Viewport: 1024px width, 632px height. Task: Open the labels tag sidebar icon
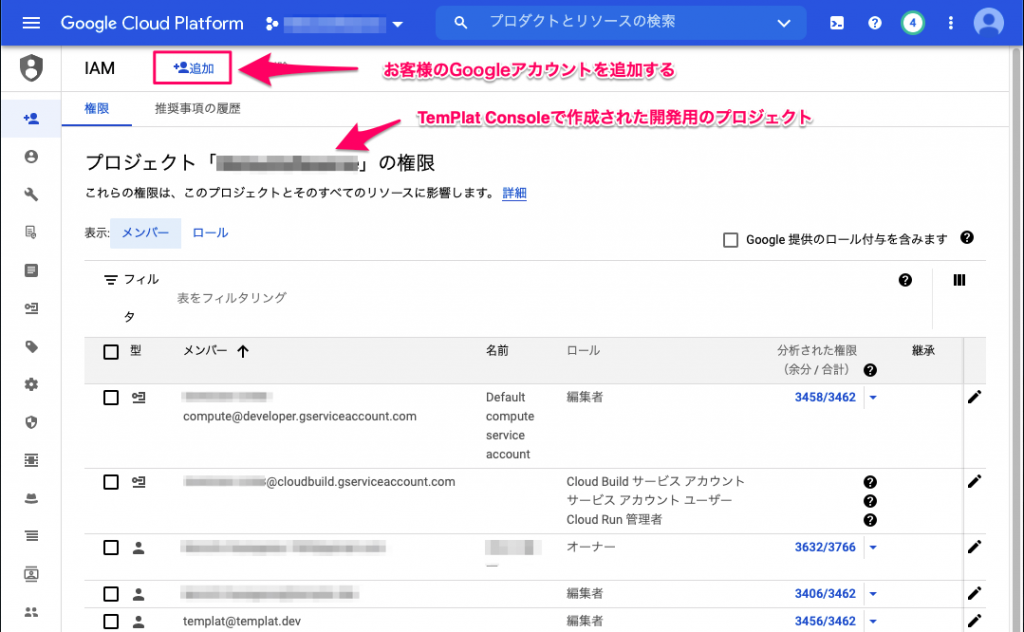tap(31, 346)
